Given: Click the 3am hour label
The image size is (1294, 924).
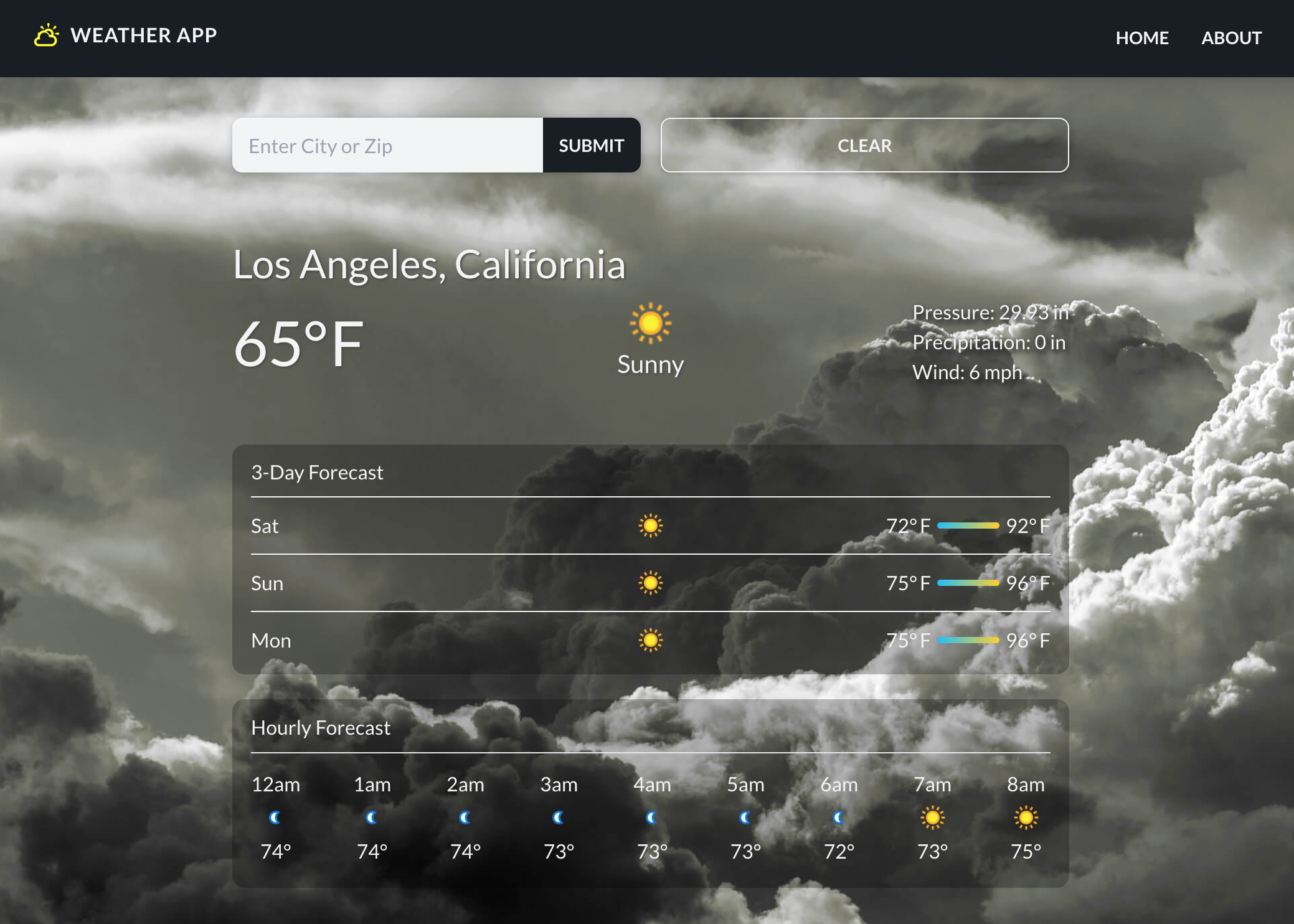Looking at the screenshot, I should click(x=559, y=785).
